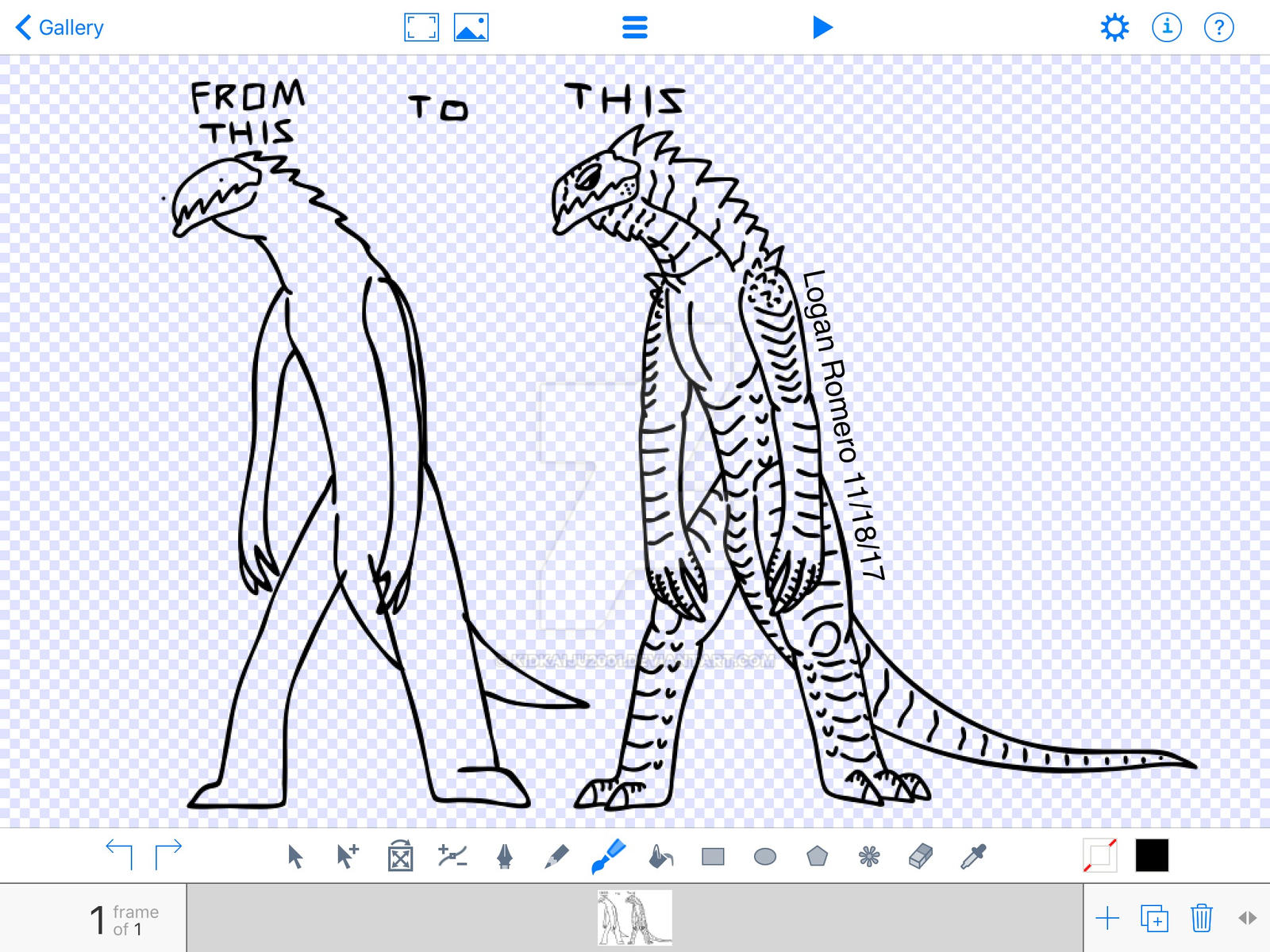Expand the frame navigation arrows control
The width and height of the screenshot is (1270, 952).
[1247, 918]
